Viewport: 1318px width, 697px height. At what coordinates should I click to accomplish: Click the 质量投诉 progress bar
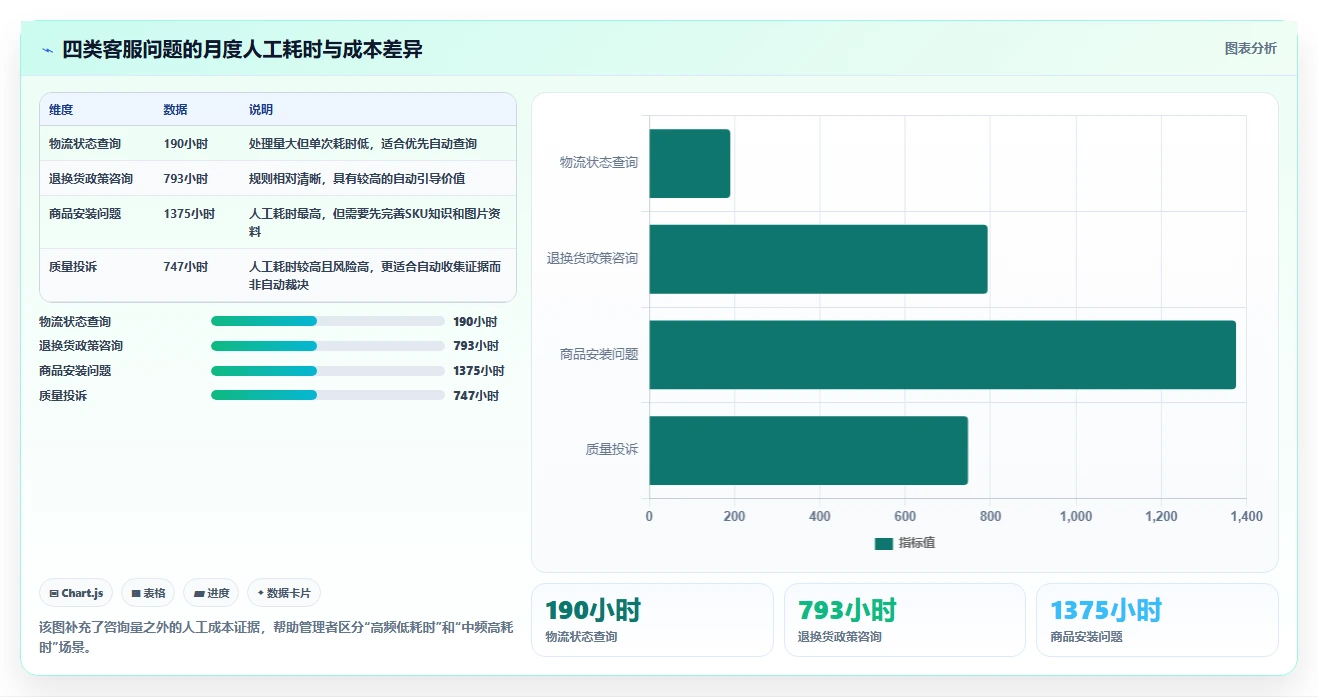click(328, 395)
